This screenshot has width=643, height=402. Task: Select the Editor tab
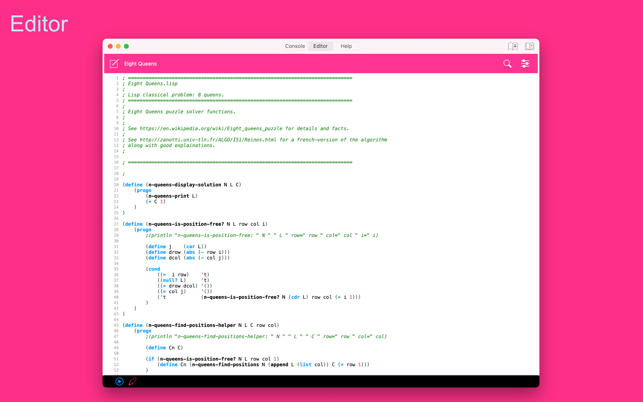(x=320, y=46)
